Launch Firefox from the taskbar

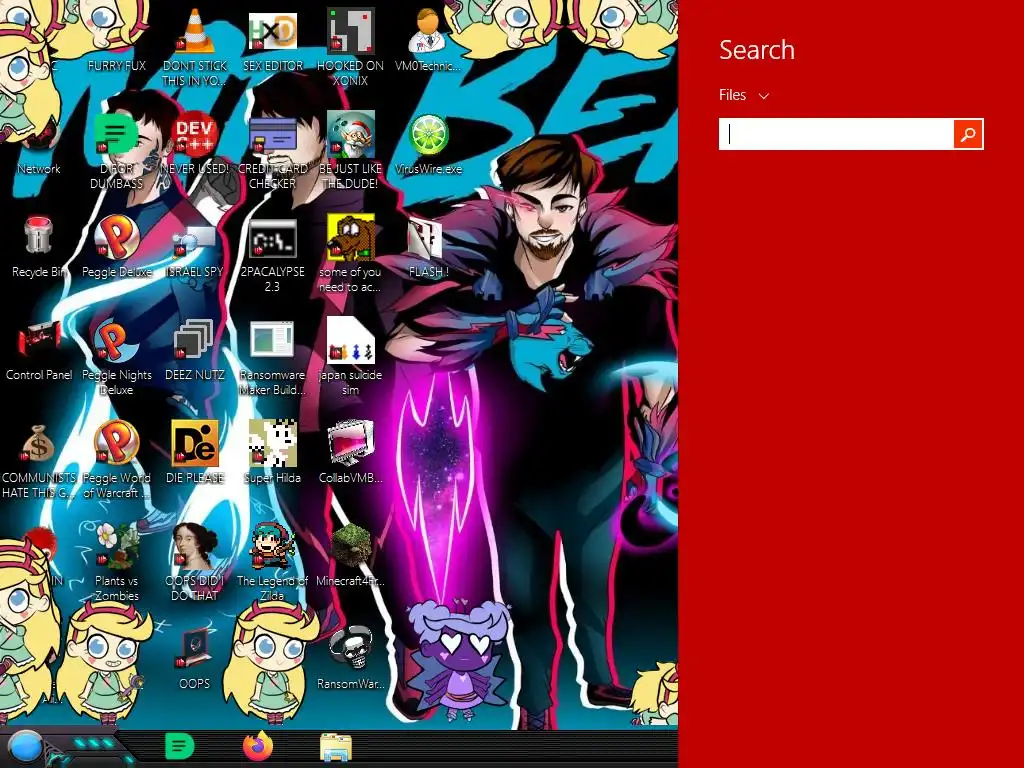[x=258, y=746]
